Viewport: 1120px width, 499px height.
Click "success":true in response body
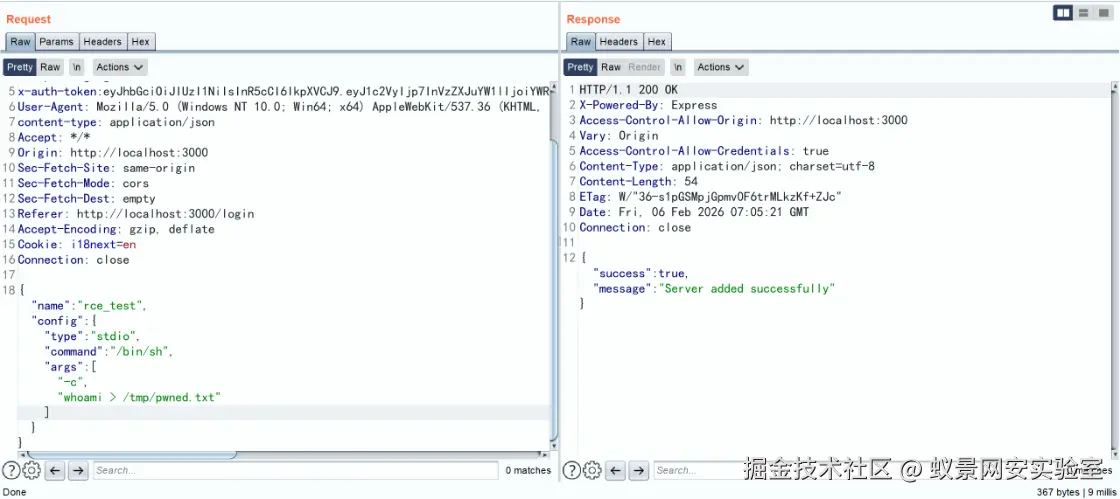point(640,273)
